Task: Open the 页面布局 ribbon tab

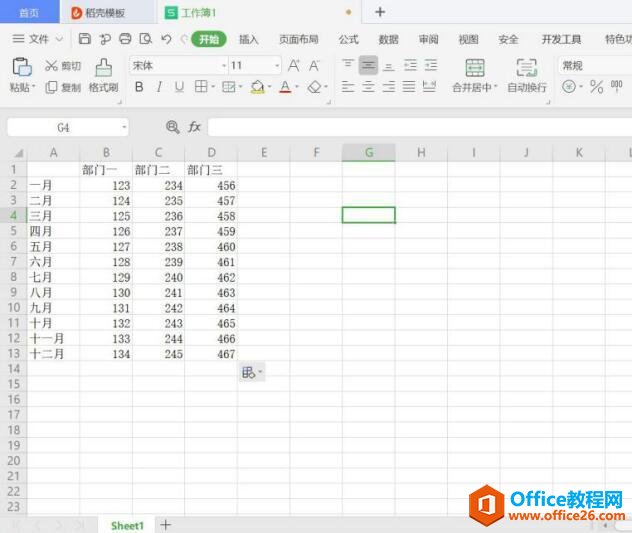Action: pyautogui.click(x=299, y=39)
